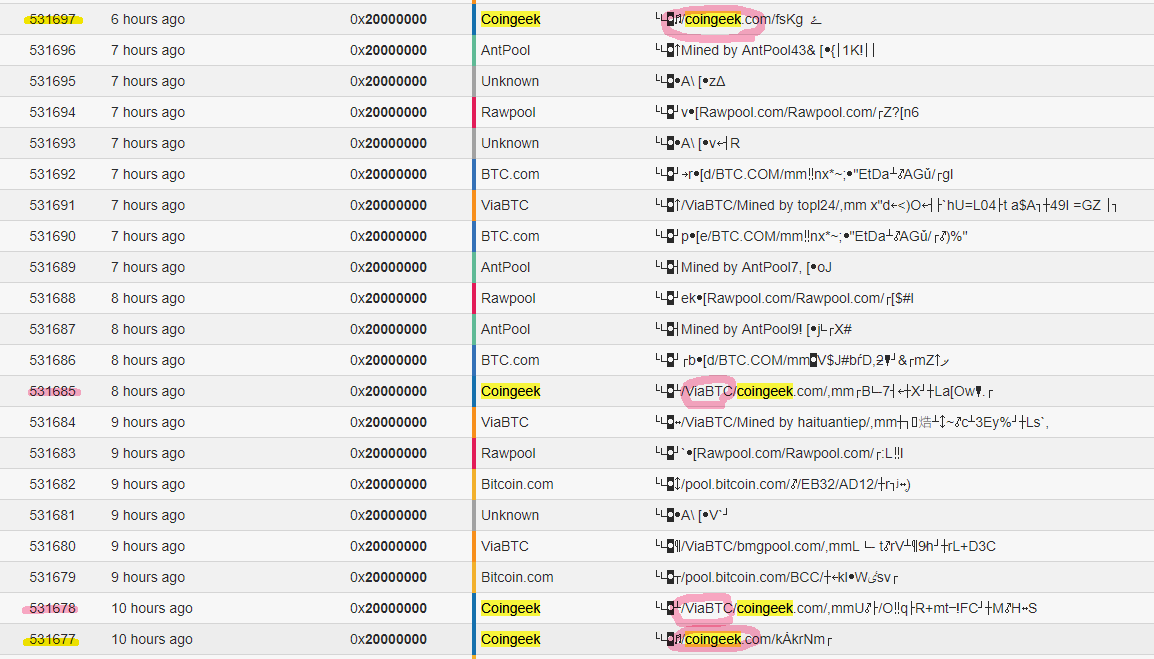
Task: Open block 531681 link
Action: [x=52, y=515]
